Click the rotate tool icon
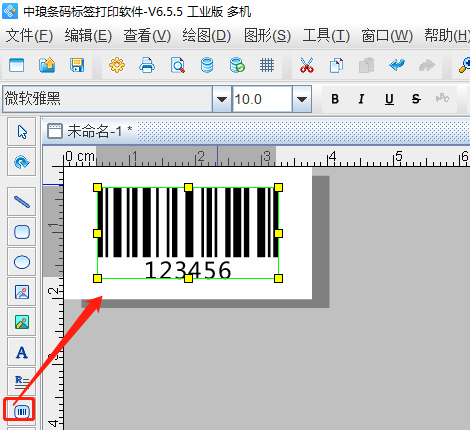The height and width of the screenshot is (430, 470). [x=22, y=162]
